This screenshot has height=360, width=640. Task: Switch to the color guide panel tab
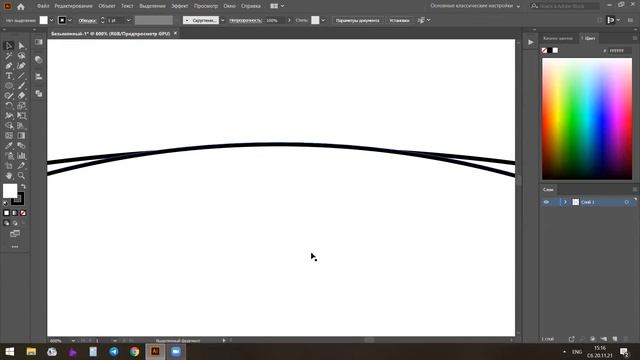(558, 38)
